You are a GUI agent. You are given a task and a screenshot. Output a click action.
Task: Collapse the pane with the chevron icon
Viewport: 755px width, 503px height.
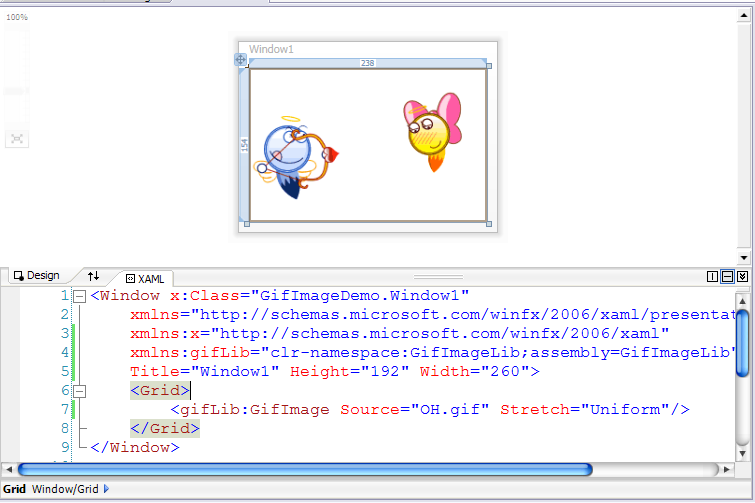point(742,276)
